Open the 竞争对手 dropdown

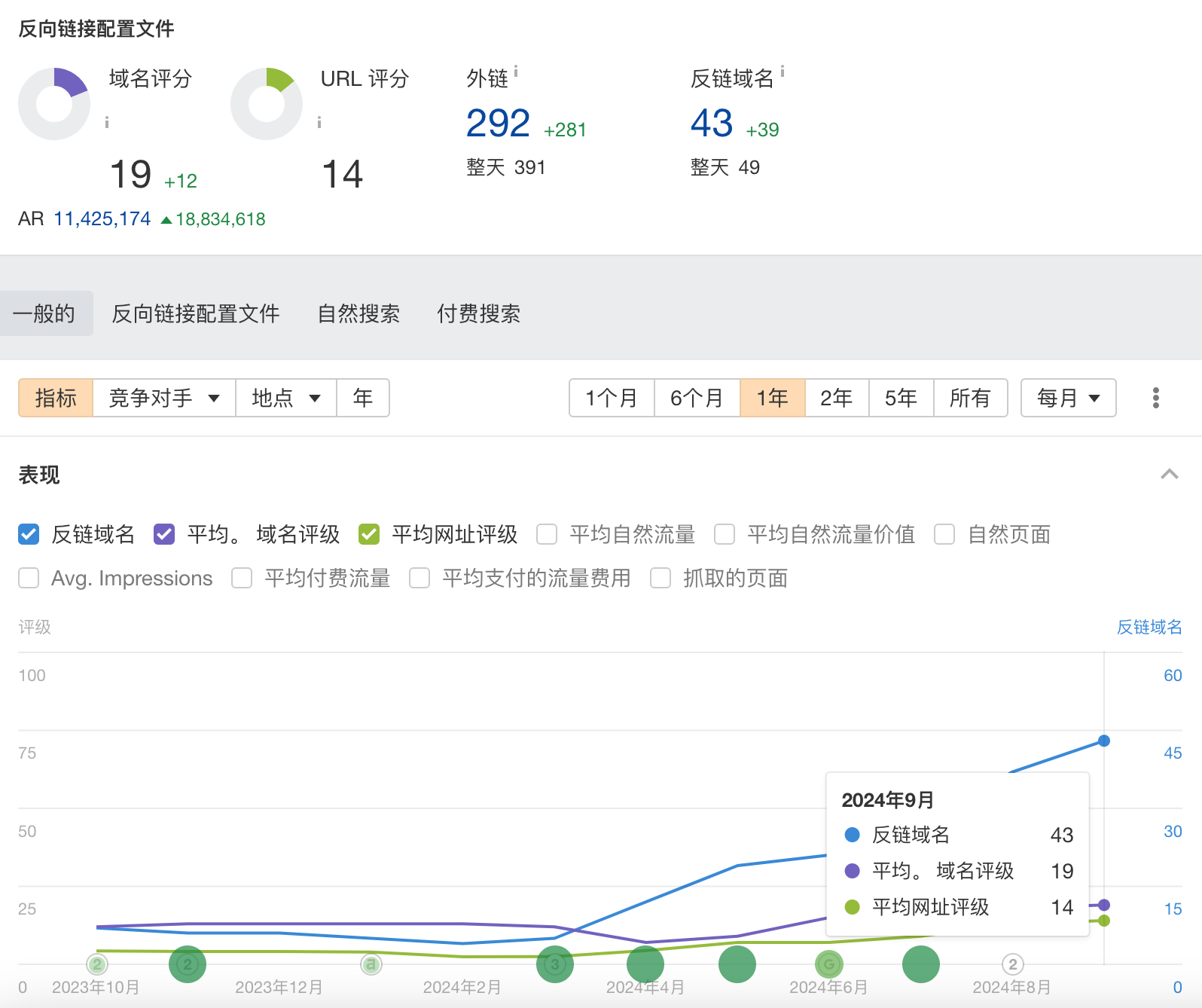click(164, 398)
